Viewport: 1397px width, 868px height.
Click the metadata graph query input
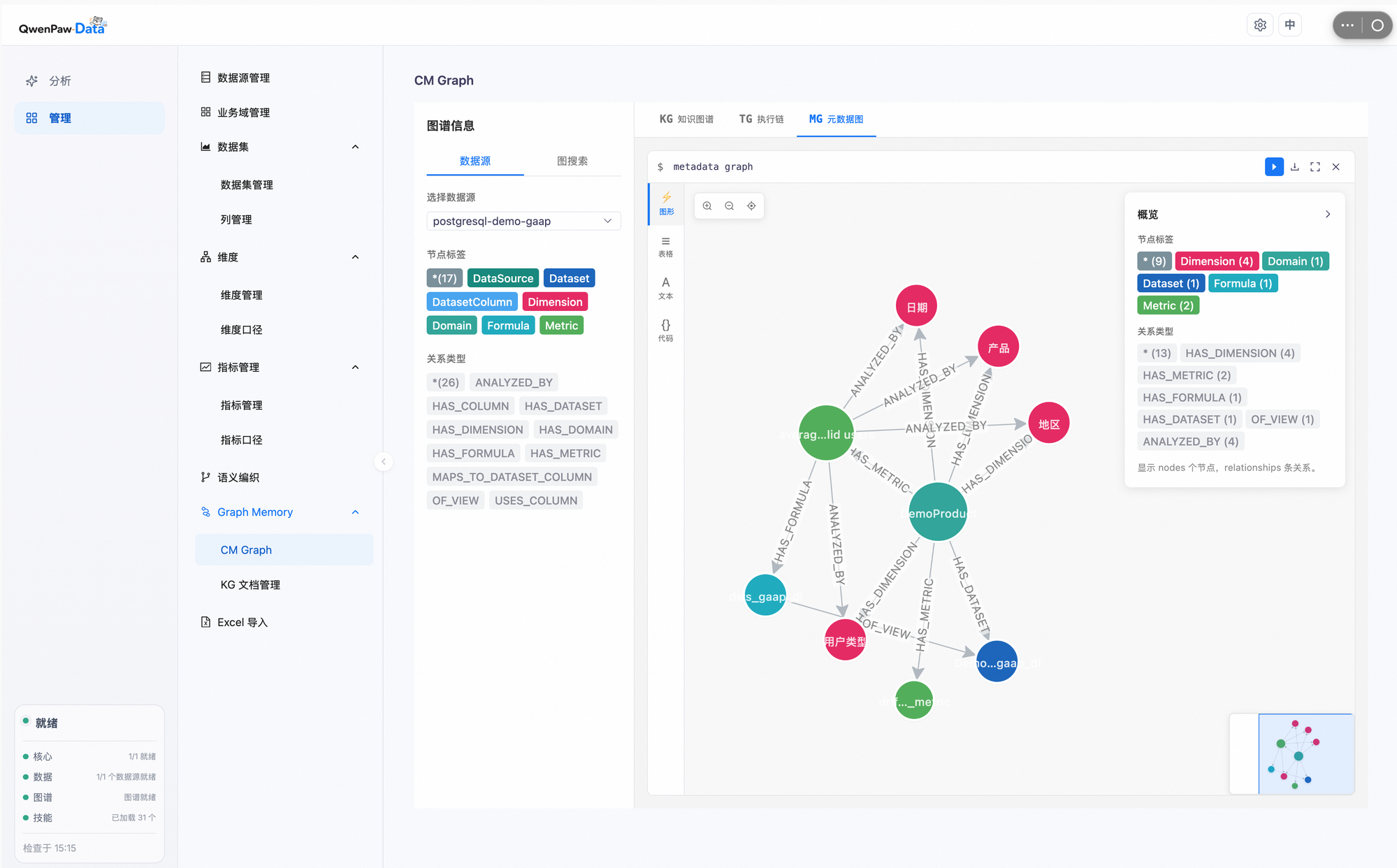964,166
